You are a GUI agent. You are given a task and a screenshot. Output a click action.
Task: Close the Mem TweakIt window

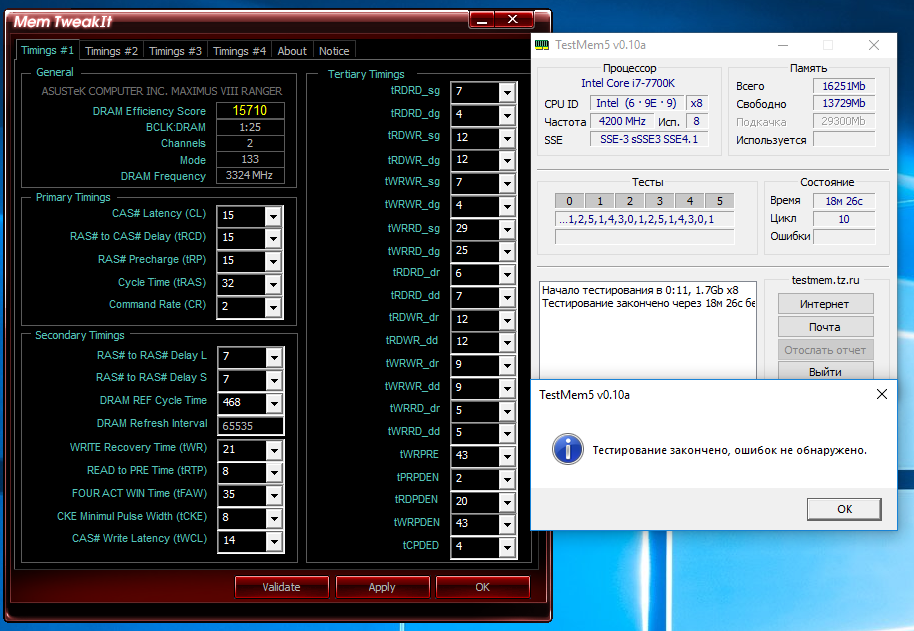pyautogui.click(x=513, y=20)
